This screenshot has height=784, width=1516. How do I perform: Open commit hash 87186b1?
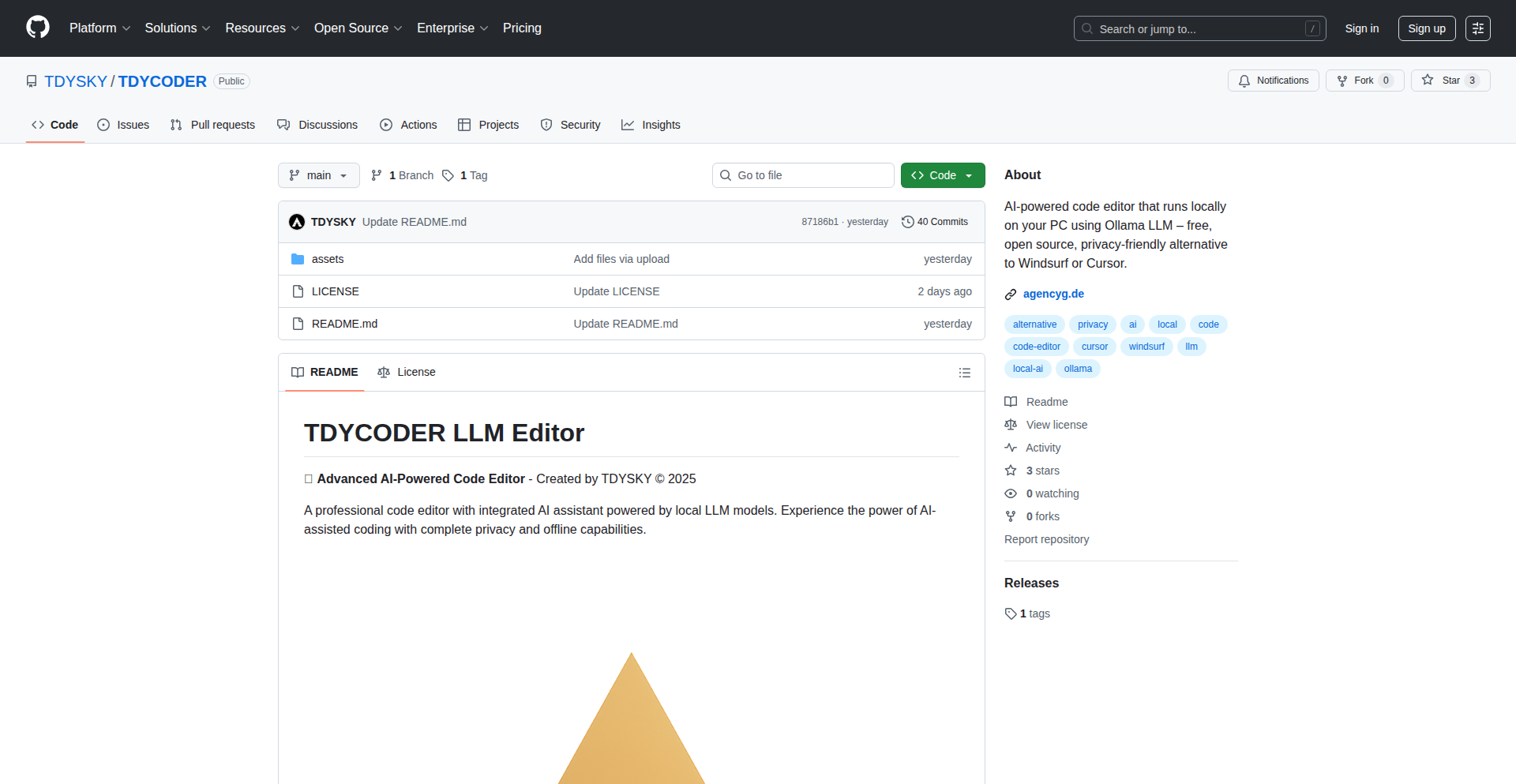pos(820,222)
